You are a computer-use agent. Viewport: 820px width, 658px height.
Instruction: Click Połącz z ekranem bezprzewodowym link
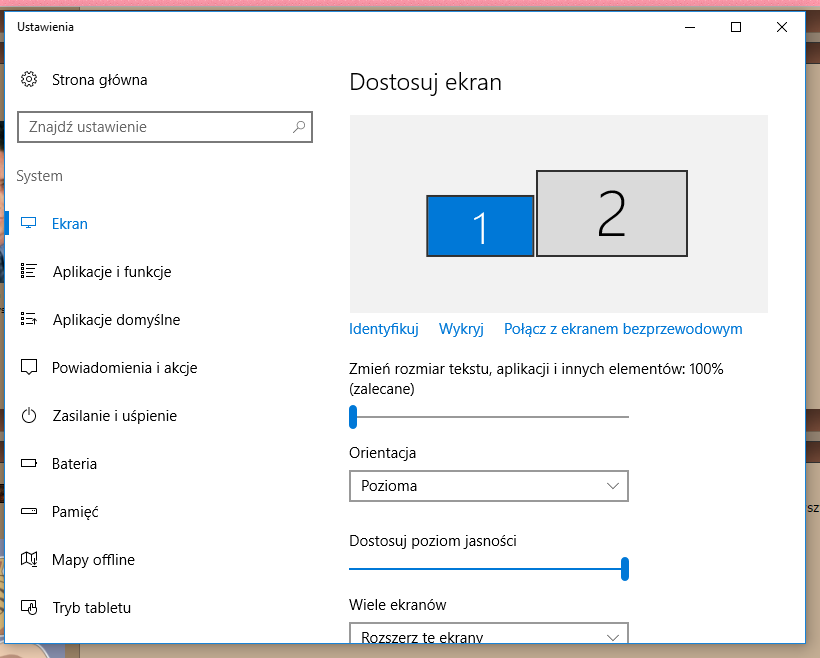coord(623,329)
